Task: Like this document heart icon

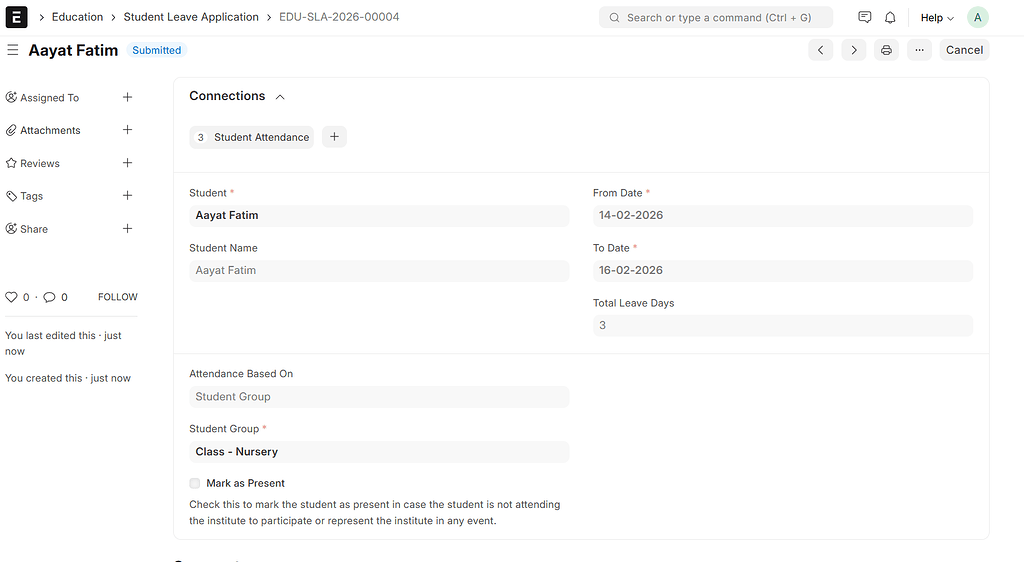Action: 11,297
